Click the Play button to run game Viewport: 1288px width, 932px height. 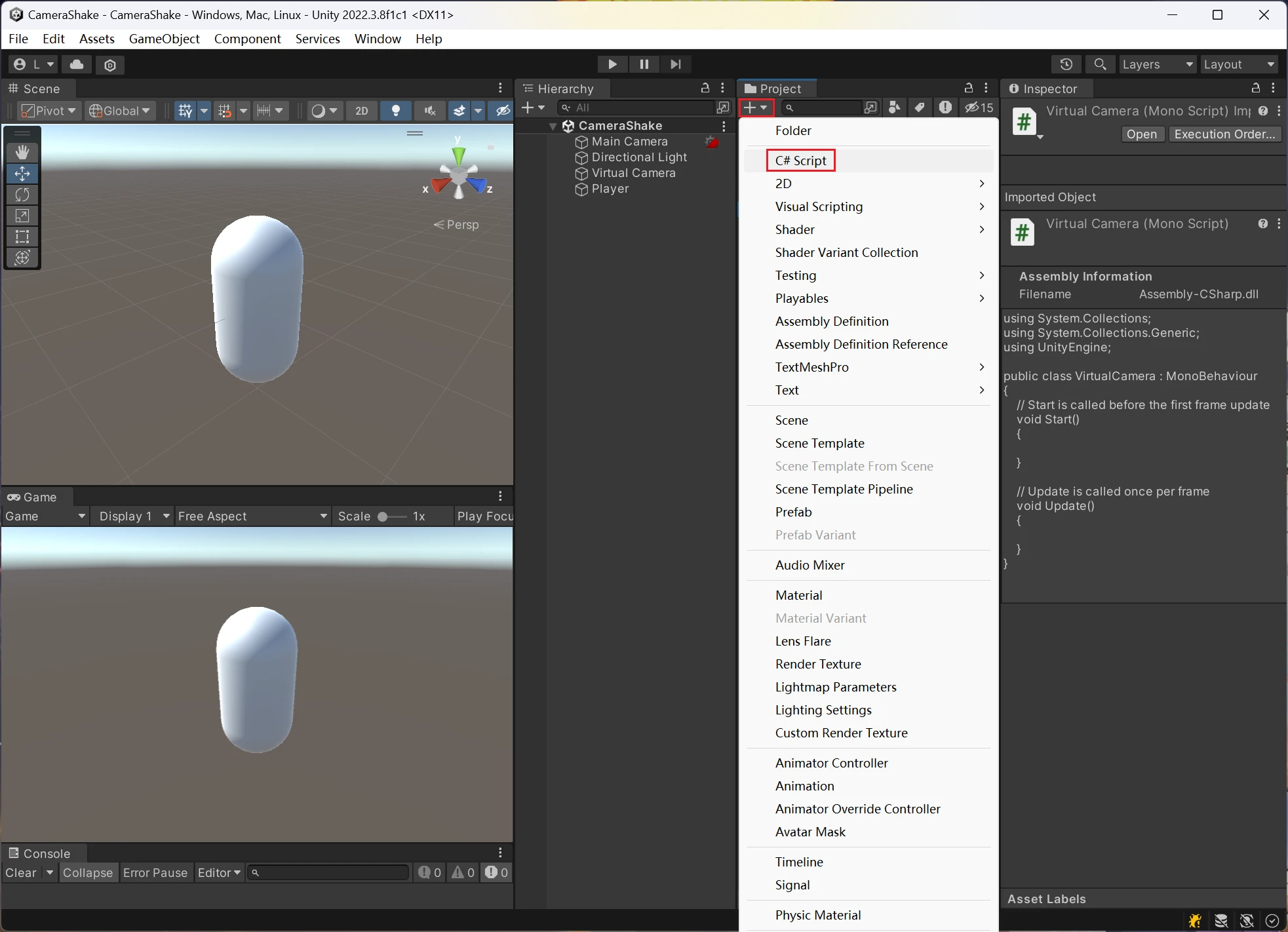[x=612, y=63]
